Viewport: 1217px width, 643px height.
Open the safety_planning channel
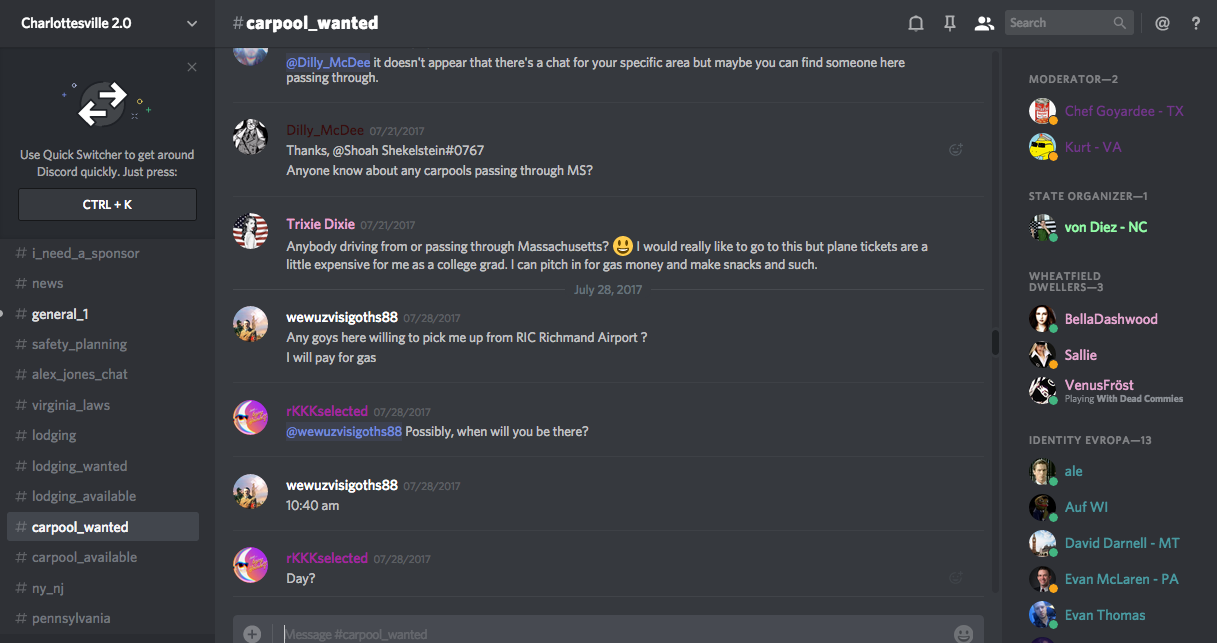(79, 344)
